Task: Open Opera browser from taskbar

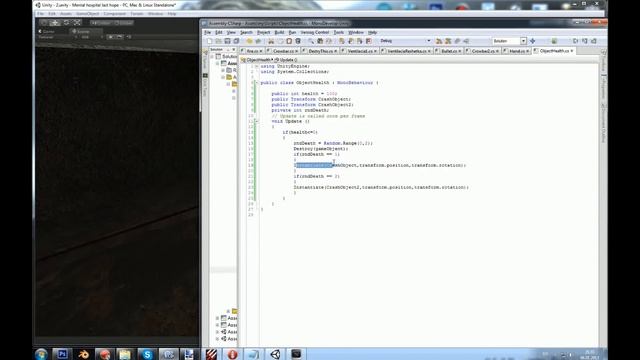Action: 232,354
